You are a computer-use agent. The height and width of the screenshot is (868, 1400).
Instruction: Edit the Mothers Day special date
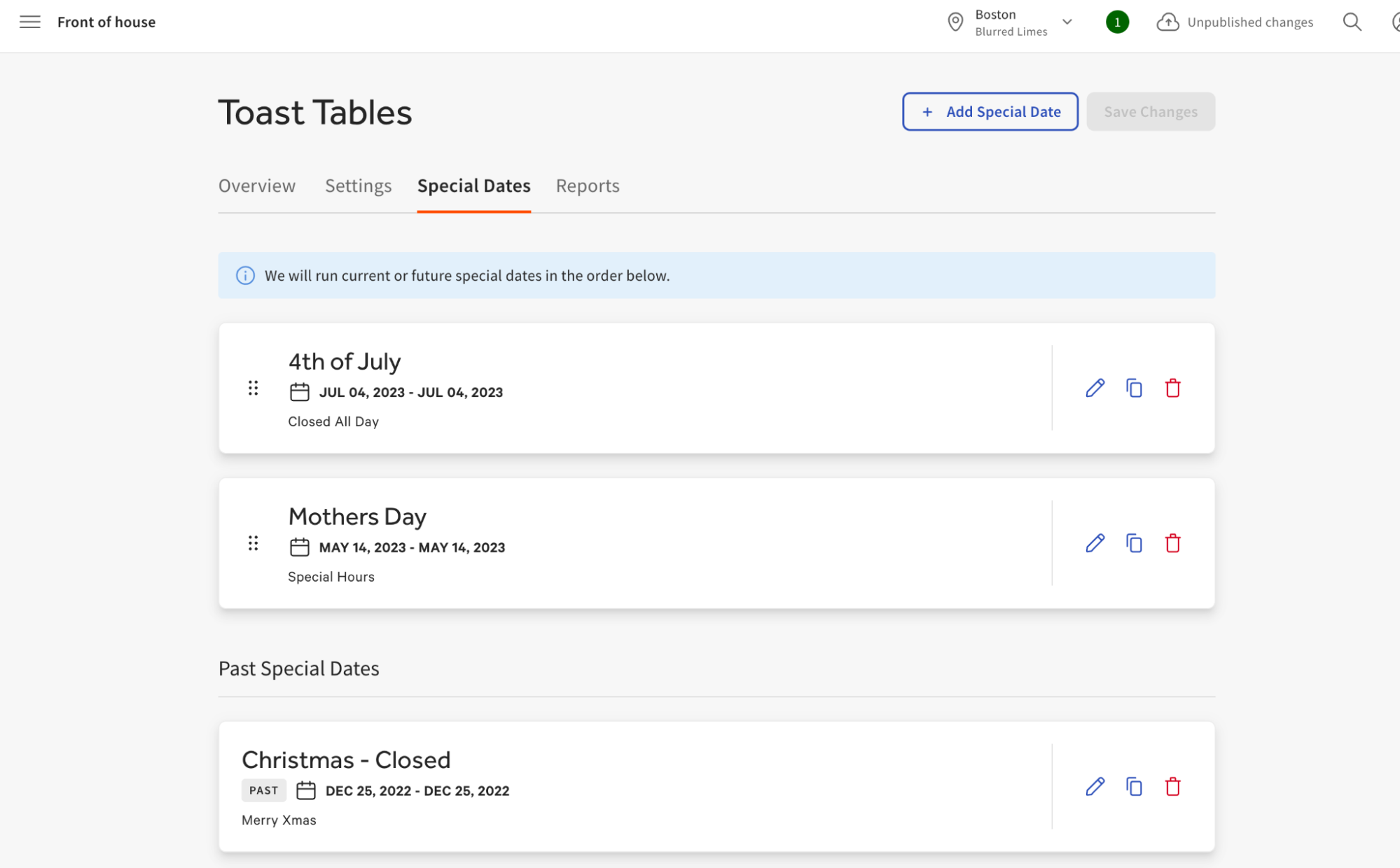click(1095, 543)
